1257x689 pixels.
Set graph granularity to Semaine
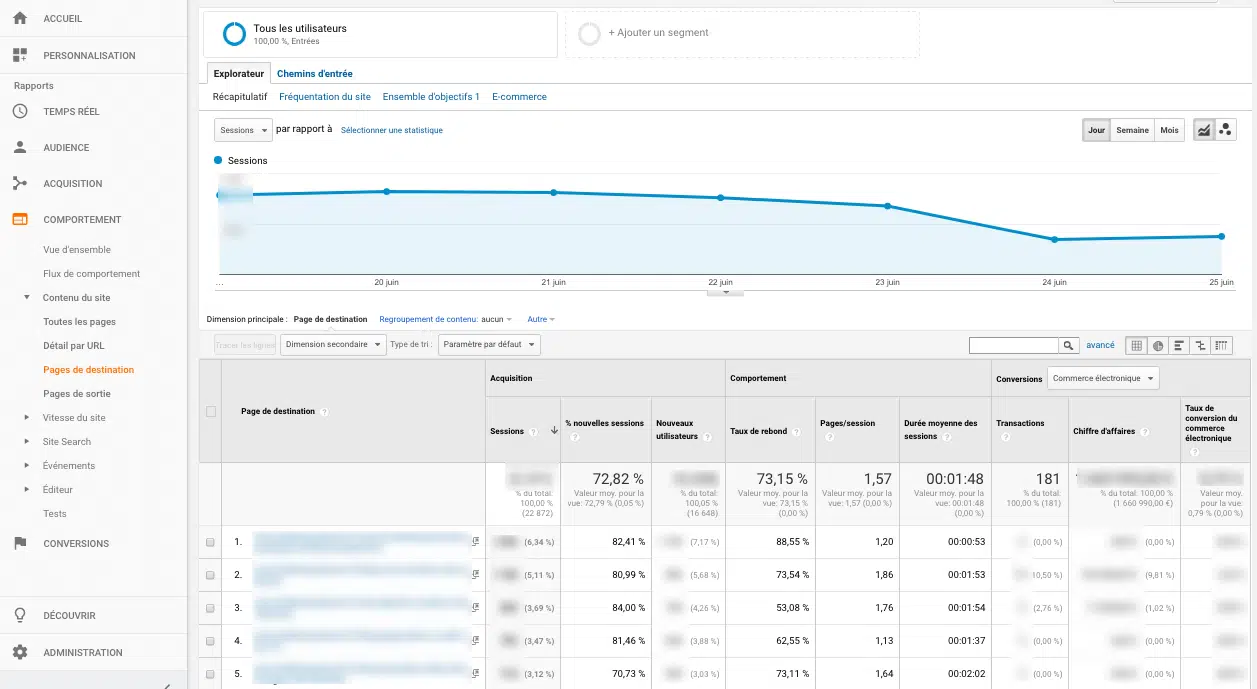[1132, 130]
